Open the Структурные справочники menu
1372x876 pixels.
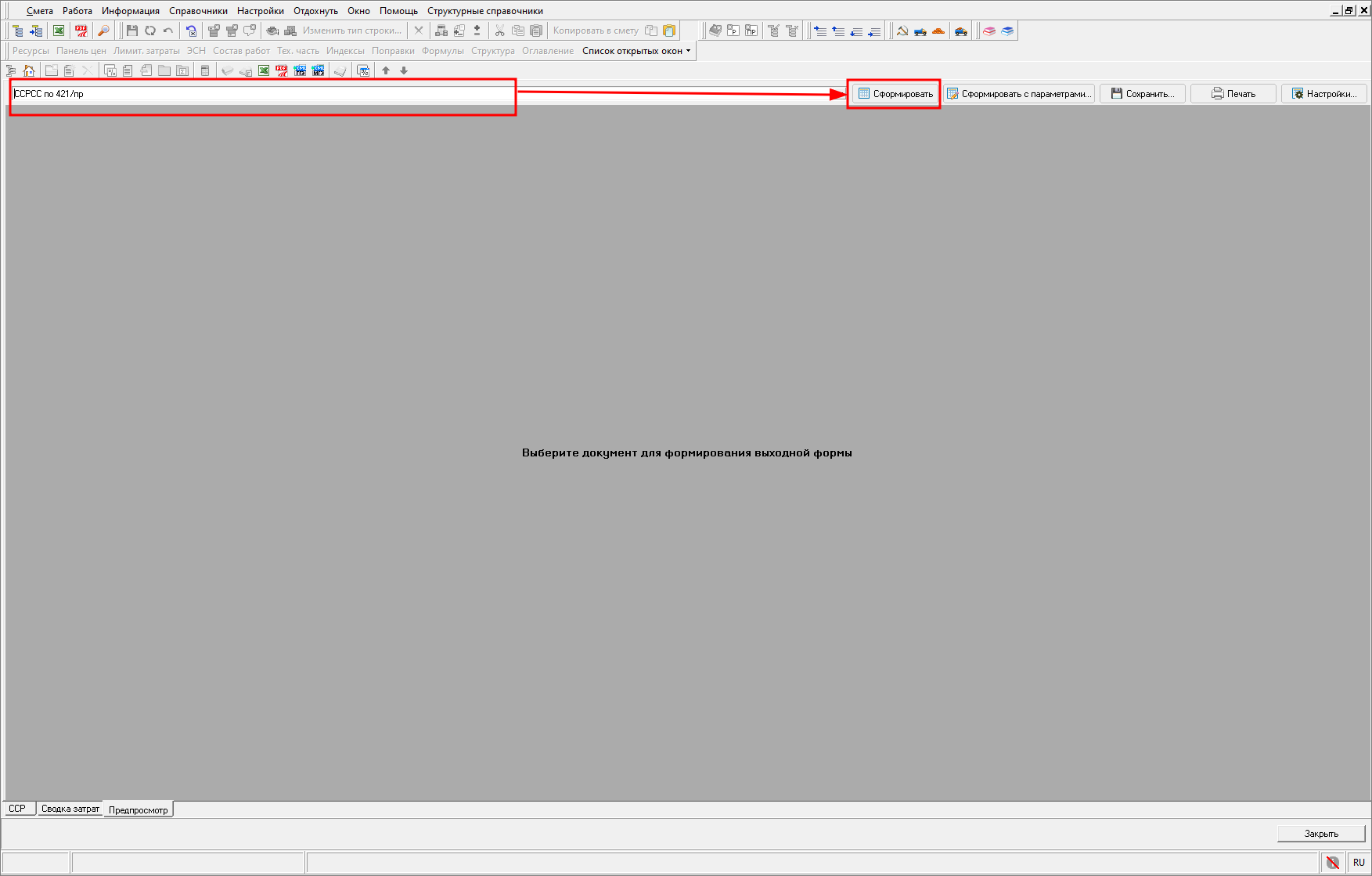coord(485,11)
